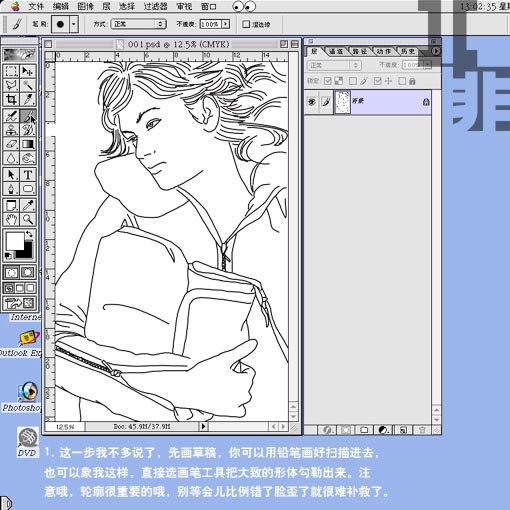Image resolution: width=510 pixels, height=510 pixels.
Task: Toggle the layer visibility eye icon
Action: tap(312, 101)
